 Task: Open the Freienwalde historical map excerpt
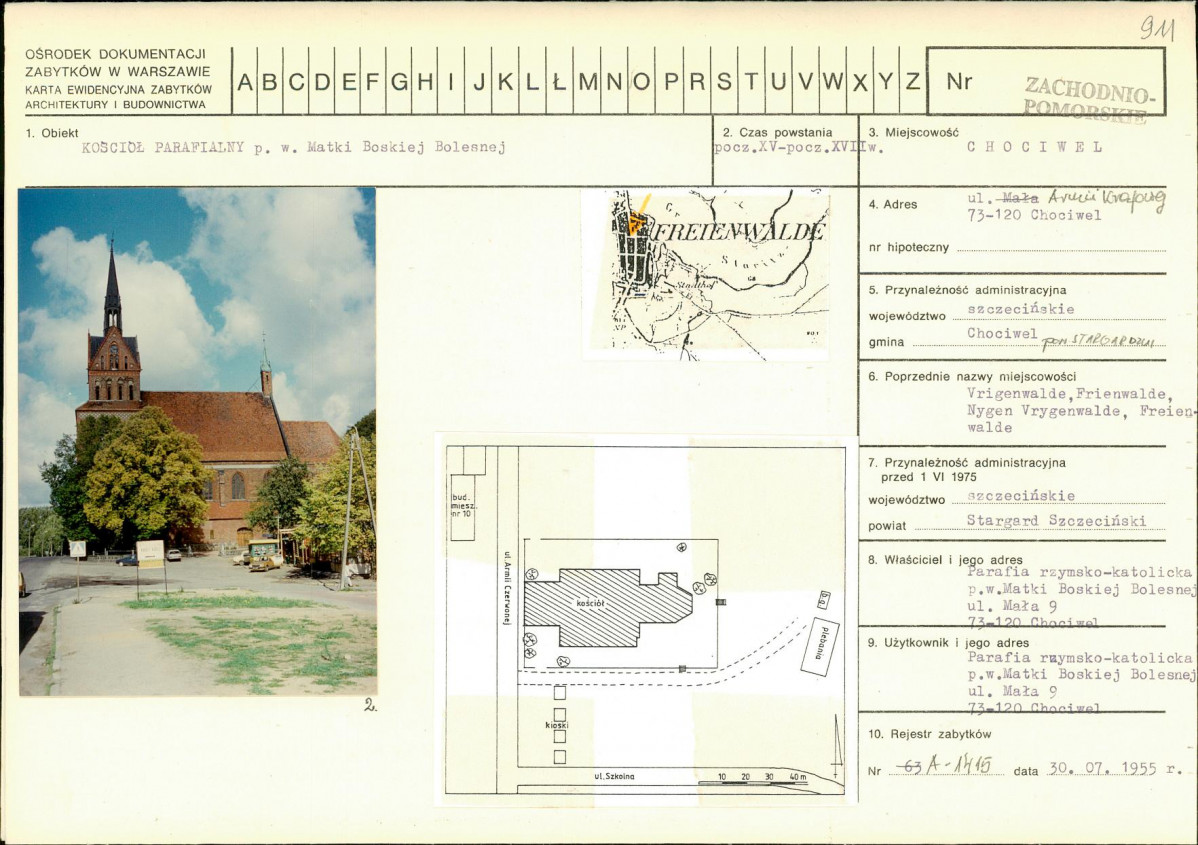point(705,274)
